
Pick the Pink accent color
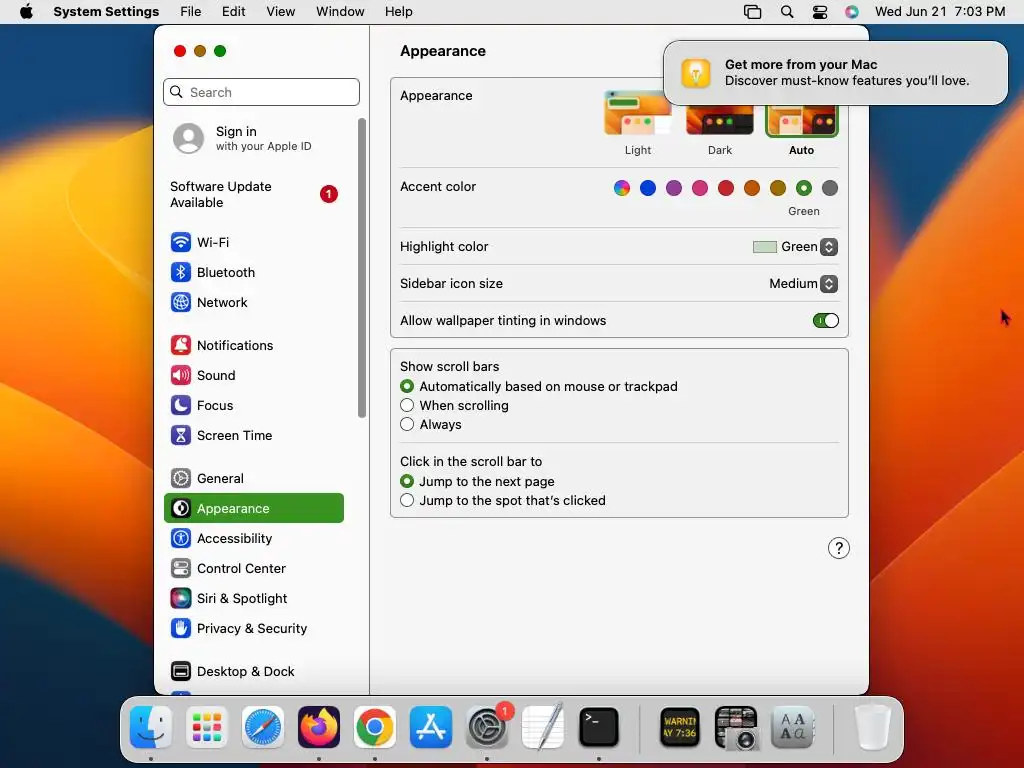700,188
